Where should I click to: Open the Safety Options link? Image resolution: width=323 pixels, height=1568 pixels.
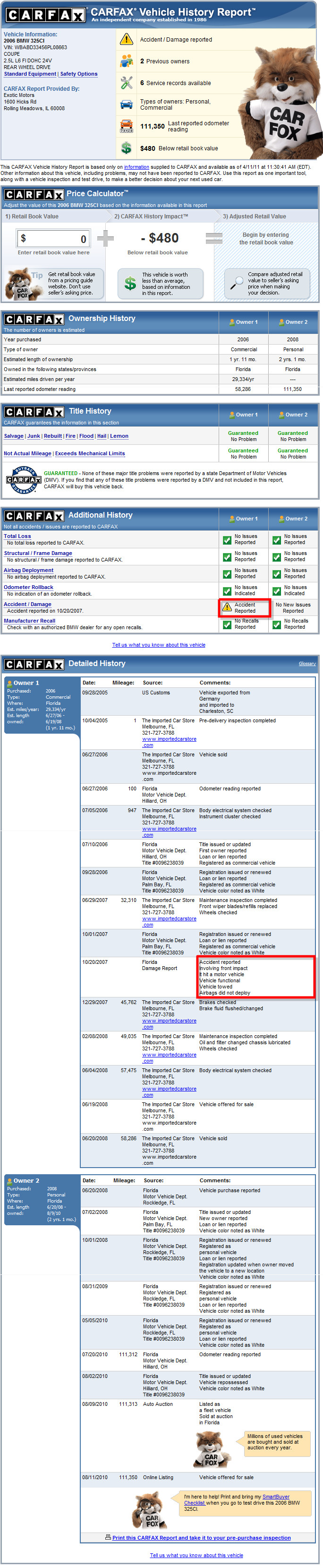pos(79,74)
